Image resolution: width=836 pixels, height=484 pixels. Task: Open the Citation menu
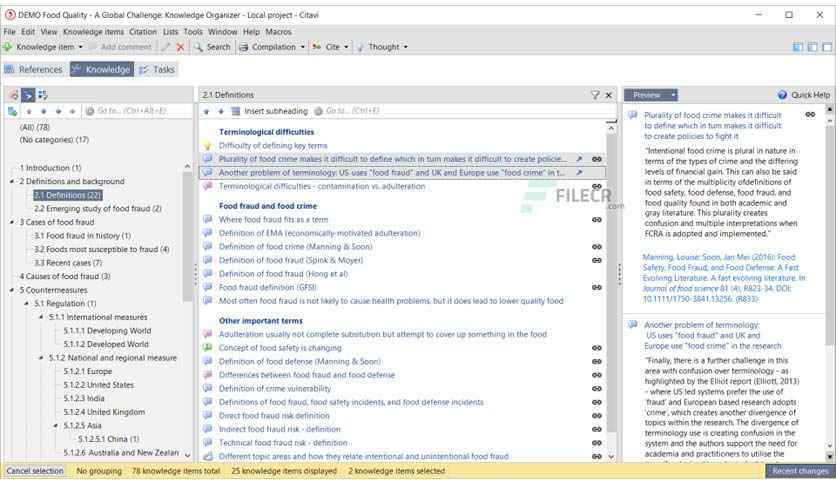click(143, 32)
